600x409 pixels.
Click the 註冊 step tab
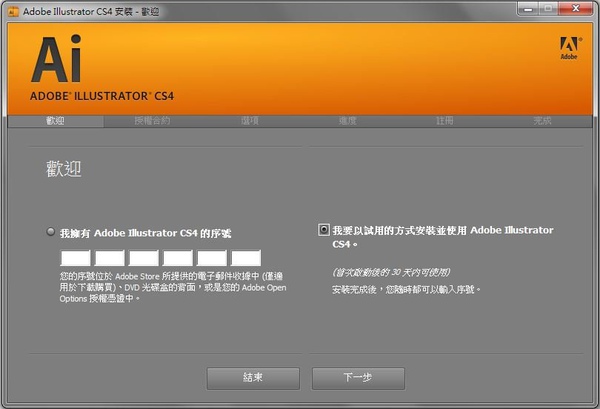point(445,121)
